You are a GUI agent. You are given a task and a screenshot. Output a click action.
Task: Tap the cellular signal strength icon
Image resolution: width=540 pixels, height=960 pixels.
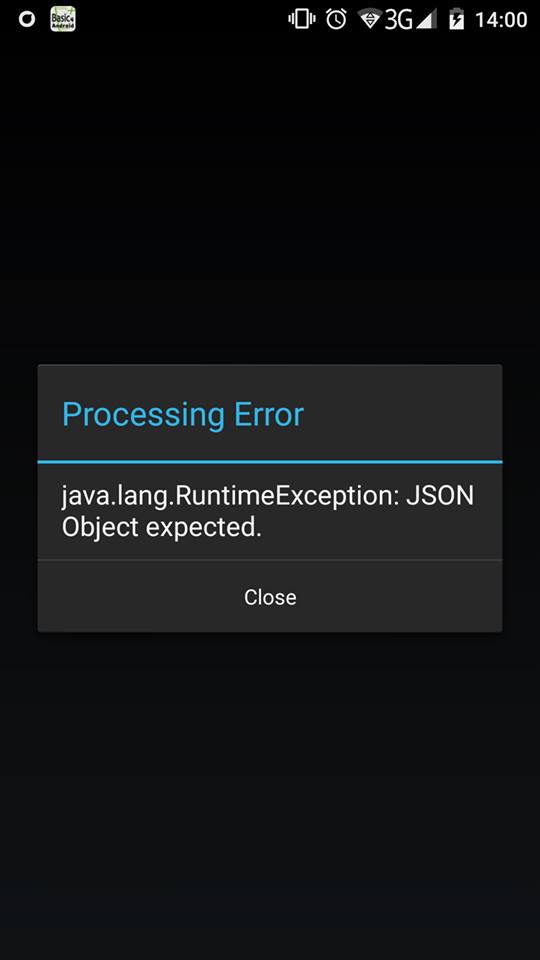point(426,20)
